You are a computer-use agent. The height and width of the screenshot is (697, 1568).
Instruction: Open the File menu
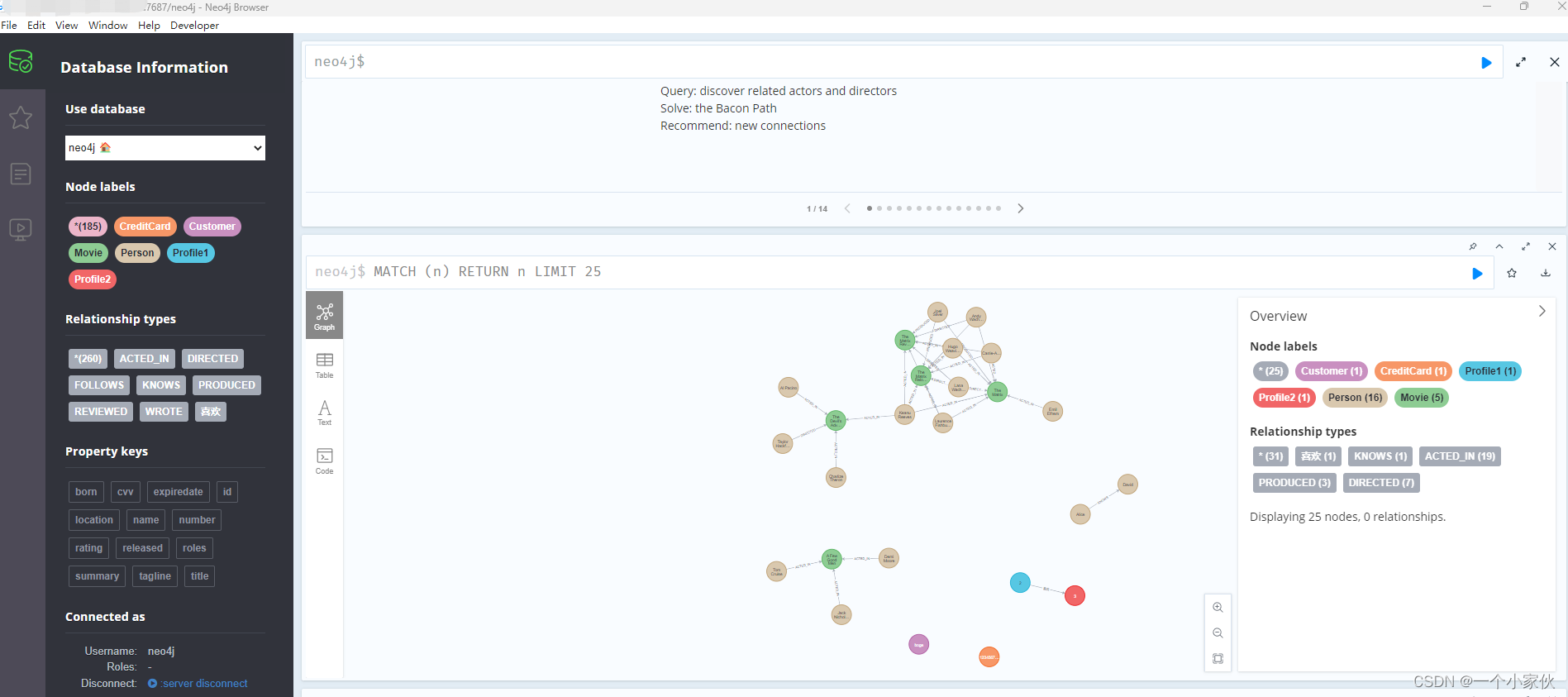coord(9,26)
